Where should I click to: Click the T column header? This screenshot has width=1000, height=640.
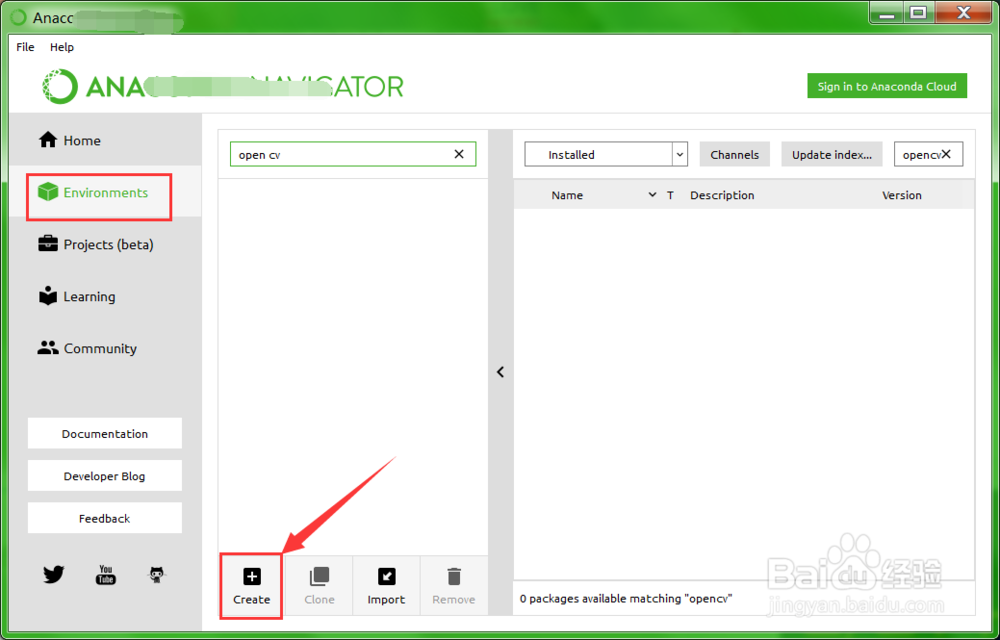[670, 195]
